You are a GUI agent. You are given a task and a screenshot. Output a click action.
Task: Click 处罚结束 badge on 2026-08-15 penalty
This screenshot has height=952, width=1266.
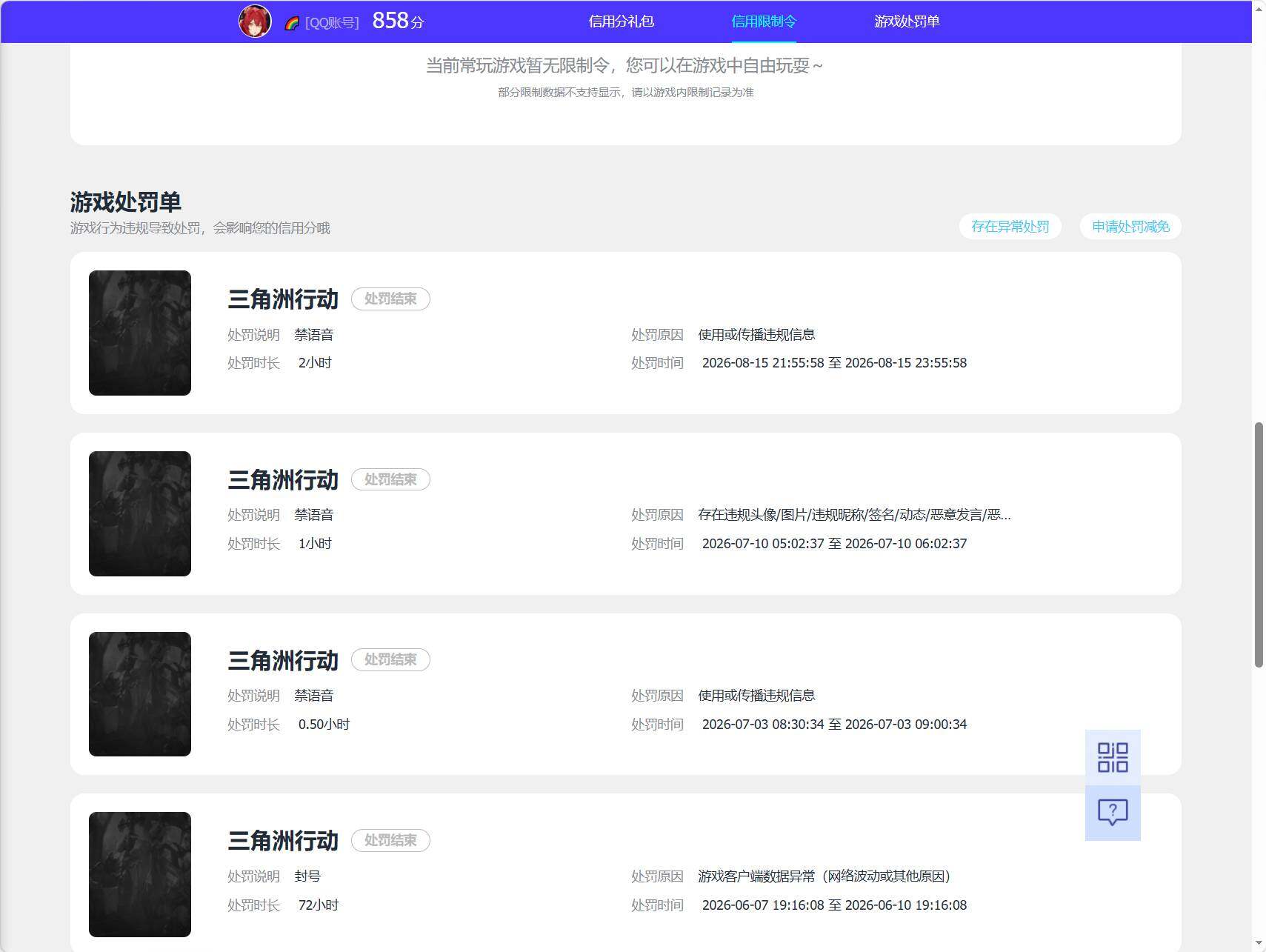tap(390, 299)
